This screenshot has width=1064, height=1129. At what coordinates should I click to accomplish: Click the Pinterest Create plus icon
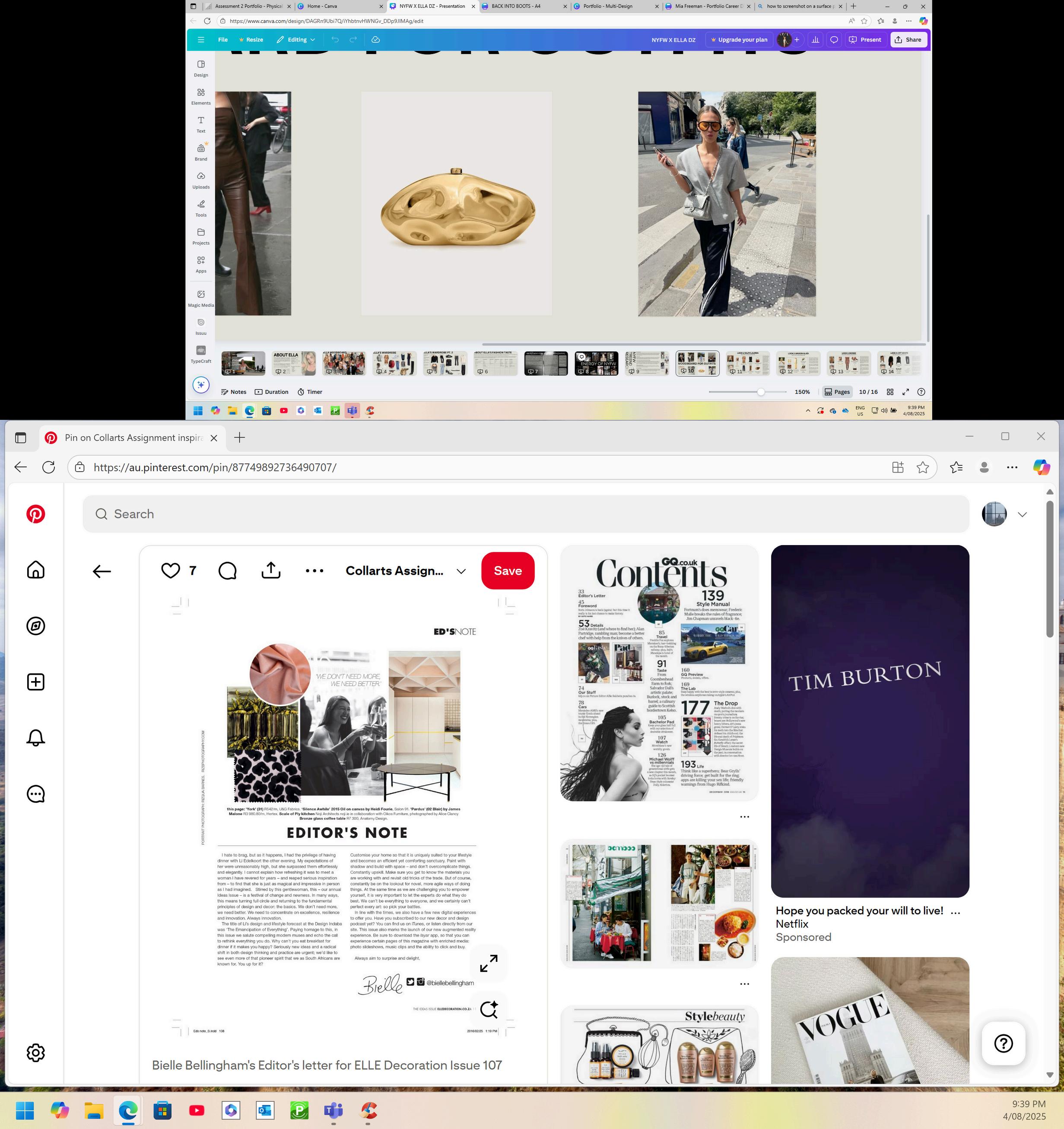pyautogui.click(x=36, y=682)
